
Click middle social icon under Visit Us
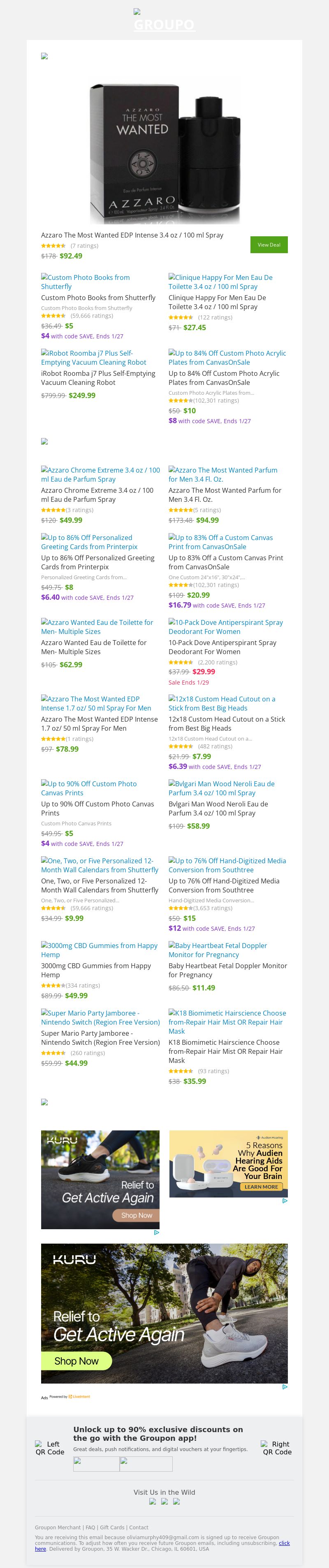pyautogui.click(x=164, y=1502)
